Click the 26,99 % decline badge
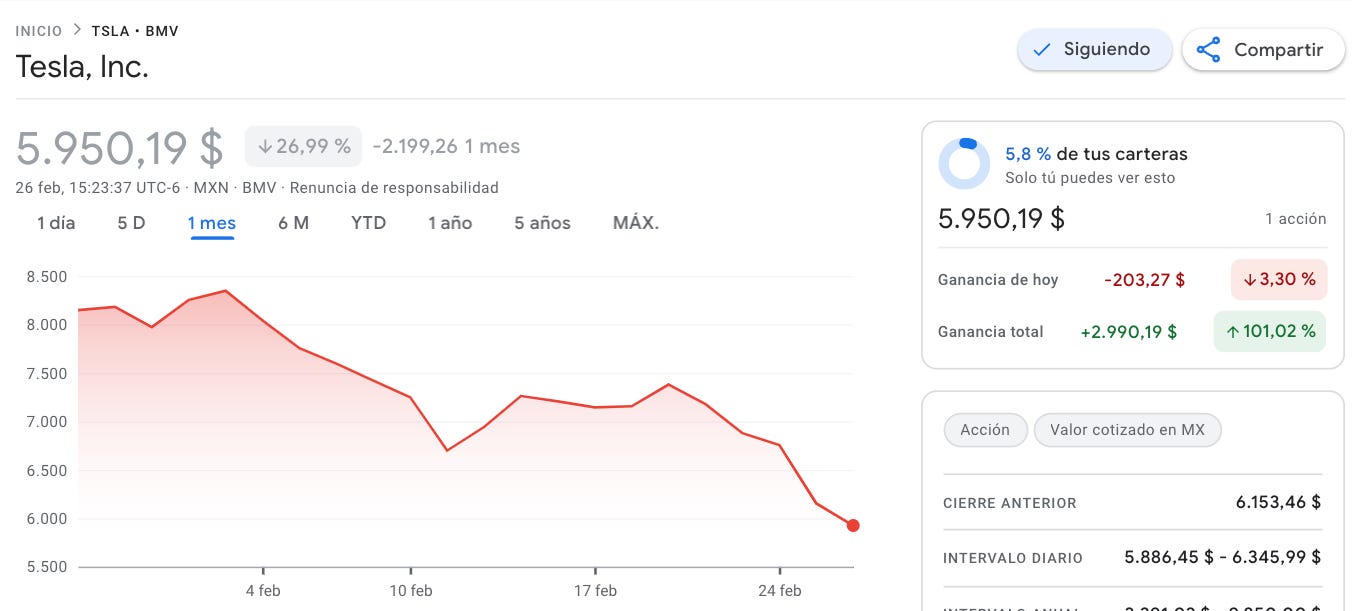This screenshot has height=611, width=1352. pyautogui.click(x=304, y=146)
